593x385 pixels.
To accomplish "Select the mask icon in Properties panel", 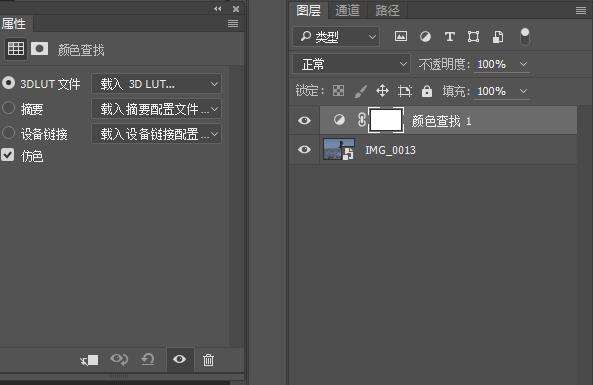I will 39,49.
